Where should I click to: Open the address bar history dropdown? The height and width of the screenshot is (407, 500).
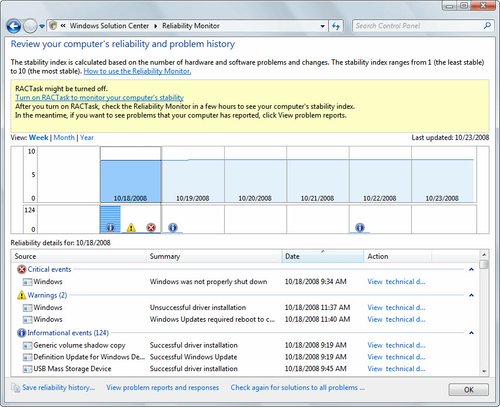(x=322, y=26)
